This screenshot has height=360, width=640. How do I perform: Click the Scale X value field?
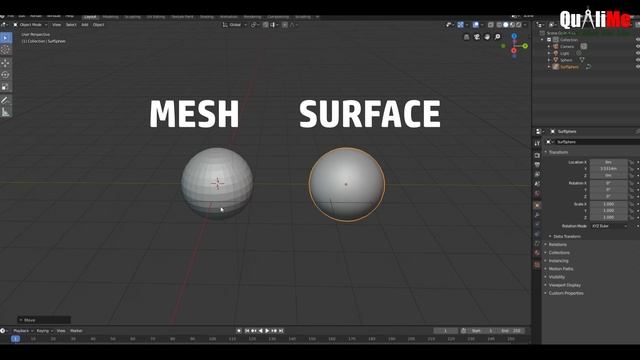pyautogui.click(x=609, y=204)
